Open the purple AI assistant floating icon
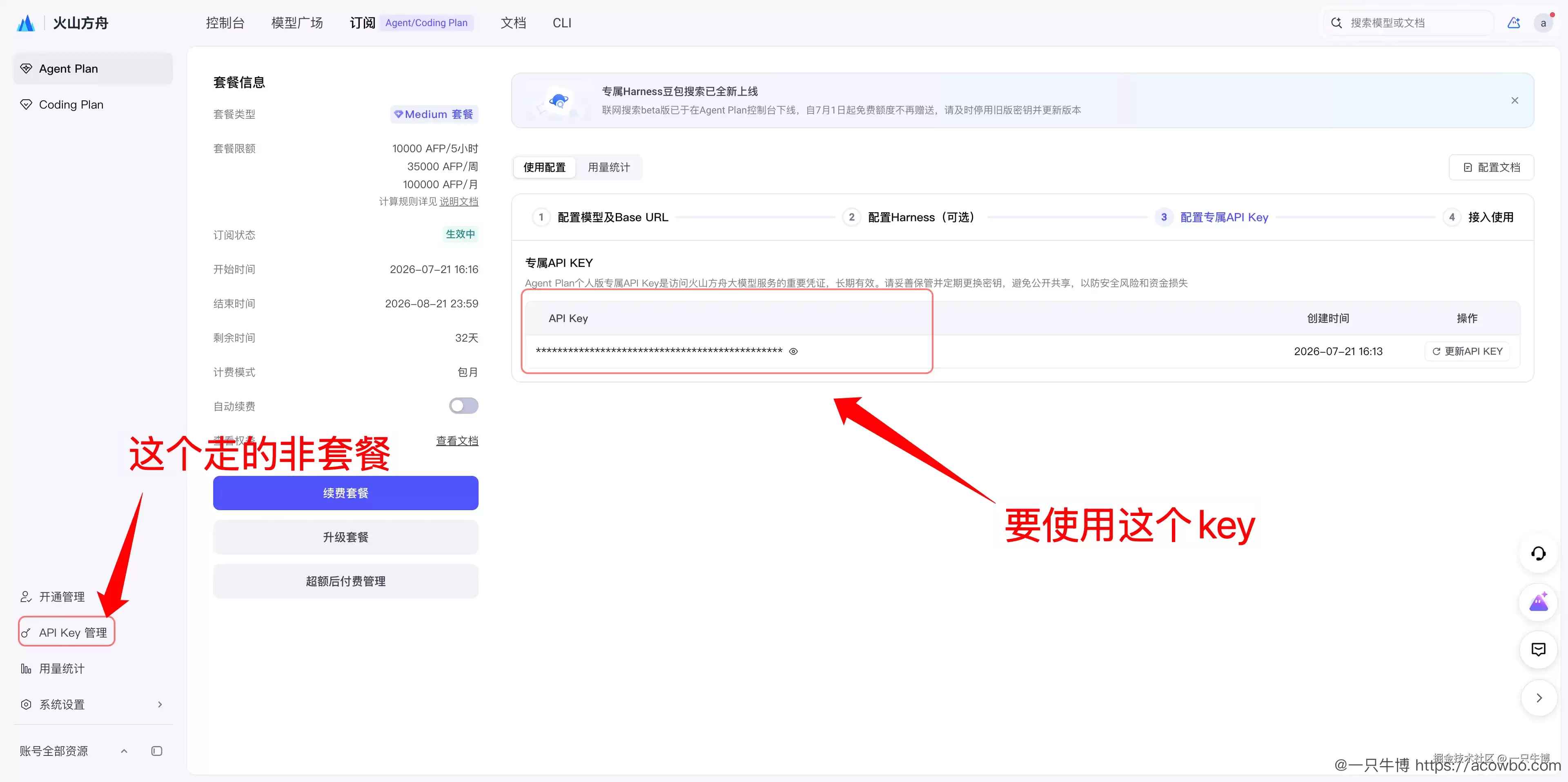The image size is (1568, 782). [1538, 602]
